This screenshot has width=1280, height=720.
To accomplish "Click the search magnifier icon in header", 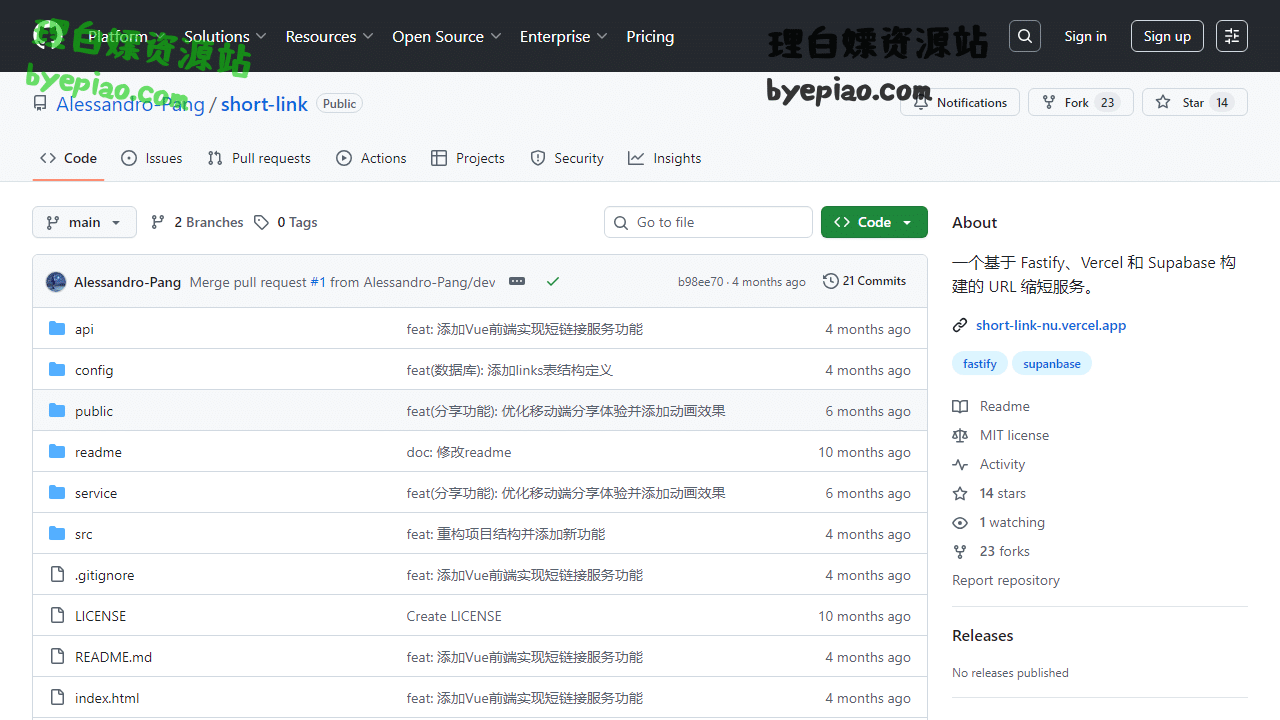I will click(x=1024, y=36).
